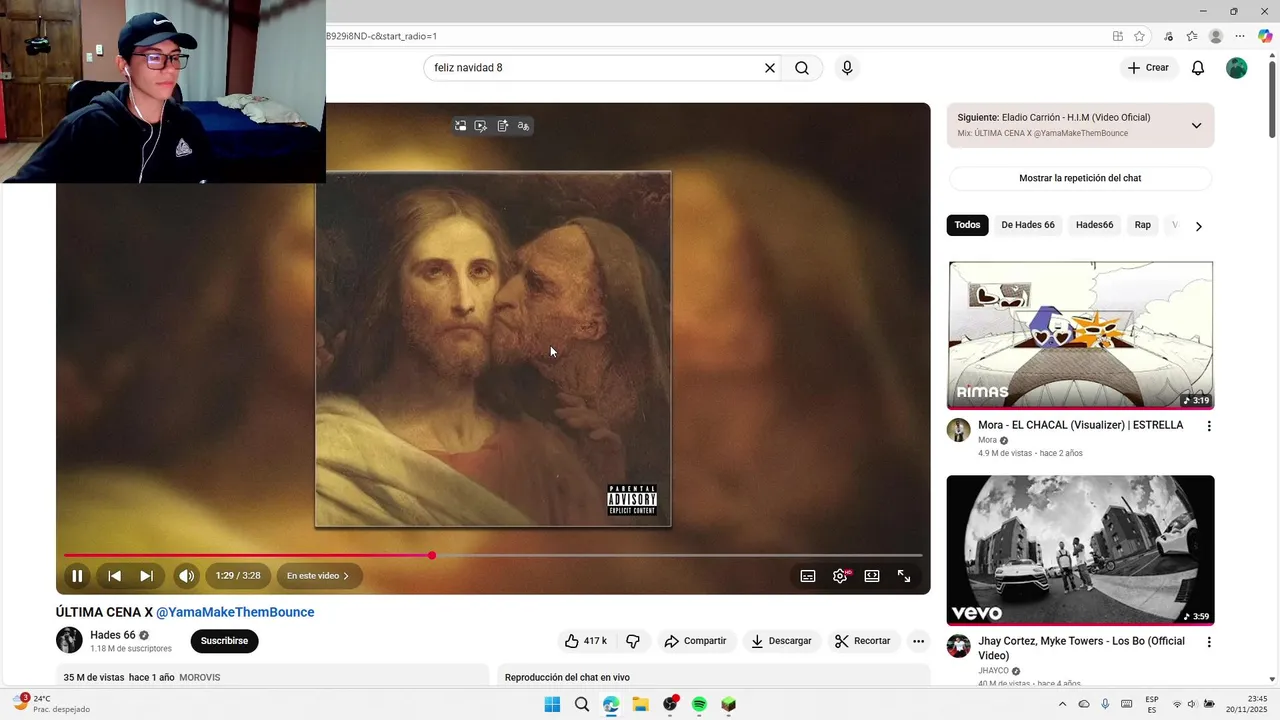Open the Copilot sidebar icon
Viewport: 1280px width, 720px height.
(x=1265, y=36)
